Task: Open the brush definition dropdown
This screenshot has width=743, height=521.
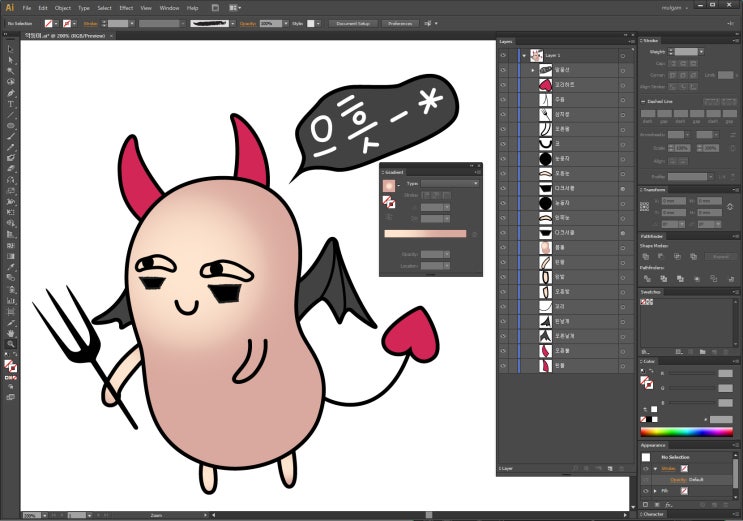Action: click(x=233, y=23)
